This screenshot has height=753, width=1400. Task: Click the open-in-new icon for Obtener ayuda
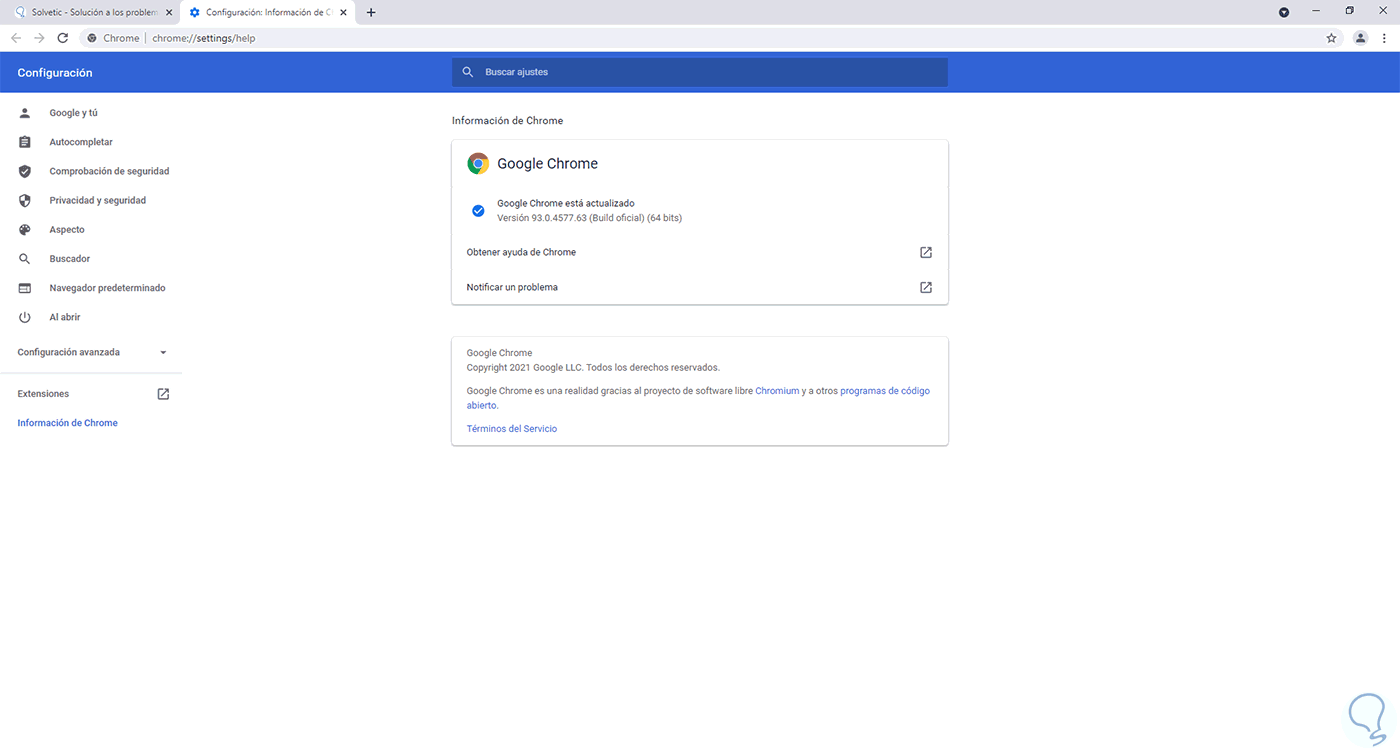tap(926, 252)
